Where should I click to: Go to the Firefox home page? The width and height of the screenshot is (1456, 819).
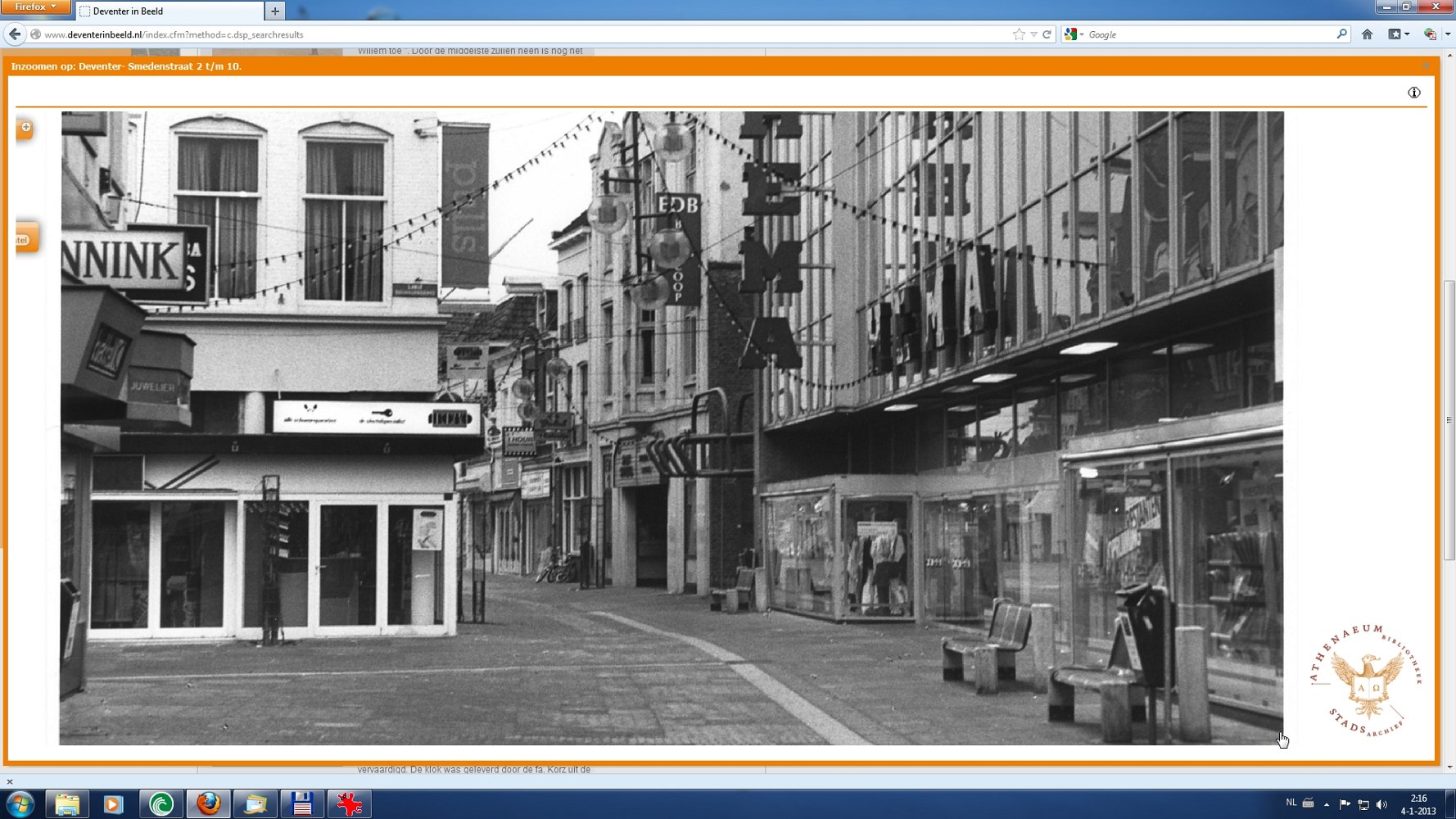[x=1367, y=34]
